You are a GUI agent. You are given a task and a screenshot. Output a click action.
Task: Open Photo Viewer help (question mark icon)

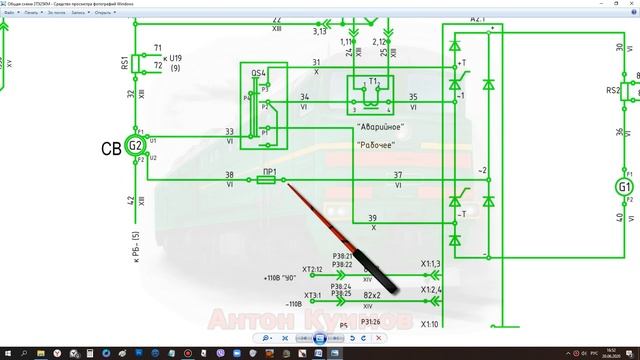(x=634, y=12)
